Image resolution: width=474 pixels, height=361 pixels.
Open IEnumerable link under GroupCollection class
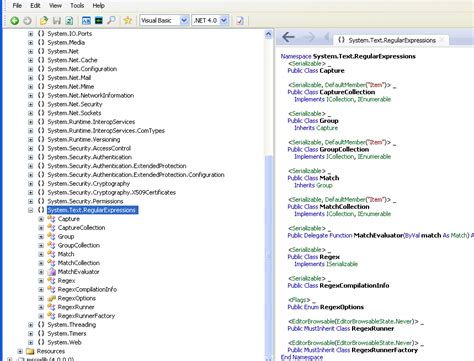[x=374, y=157]
